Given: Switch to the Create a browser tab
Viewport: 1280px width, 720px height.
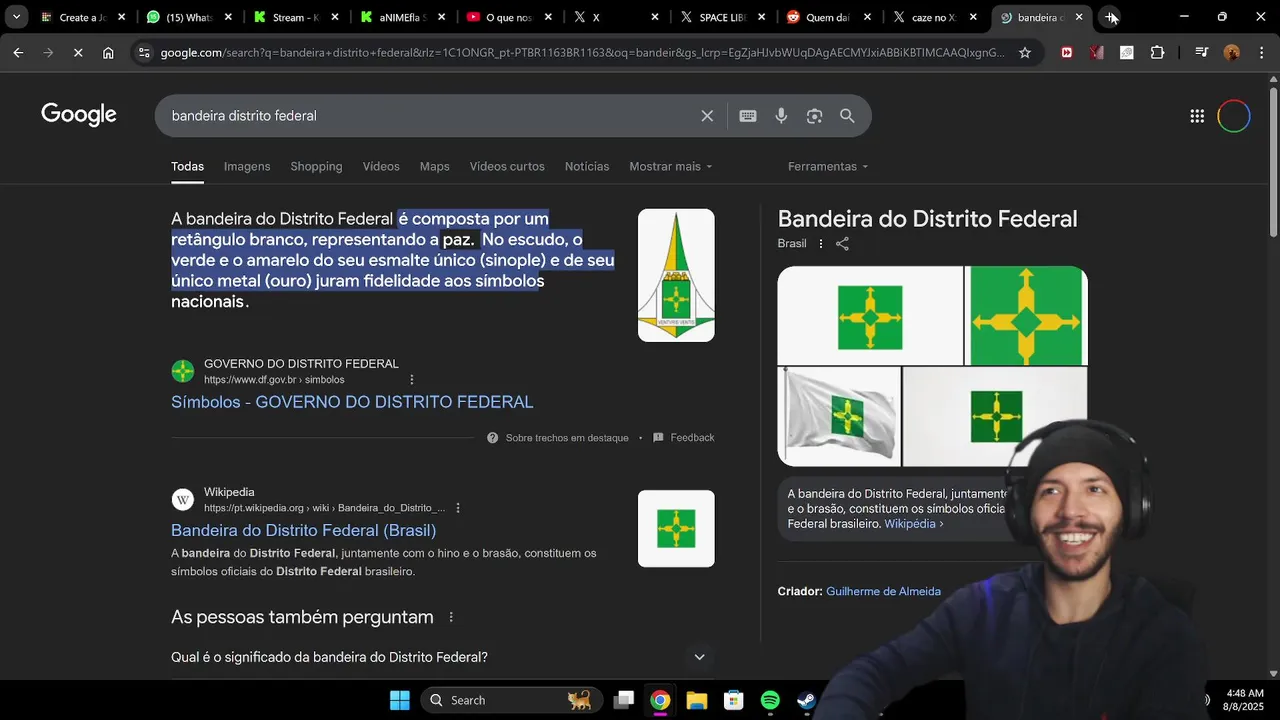Looking at the screenshot, I should click(82, 17).
